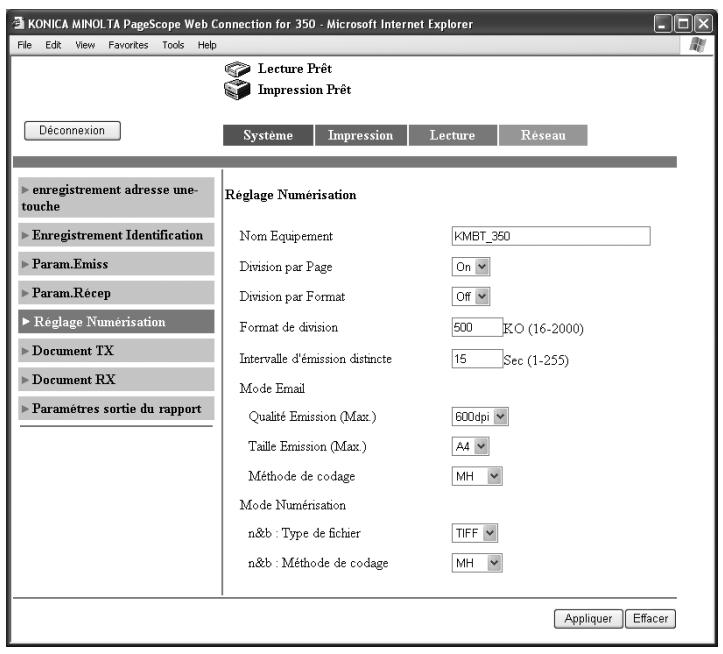
Task: Click the KO (16-2000) unit text
Action: click(544, 328)
